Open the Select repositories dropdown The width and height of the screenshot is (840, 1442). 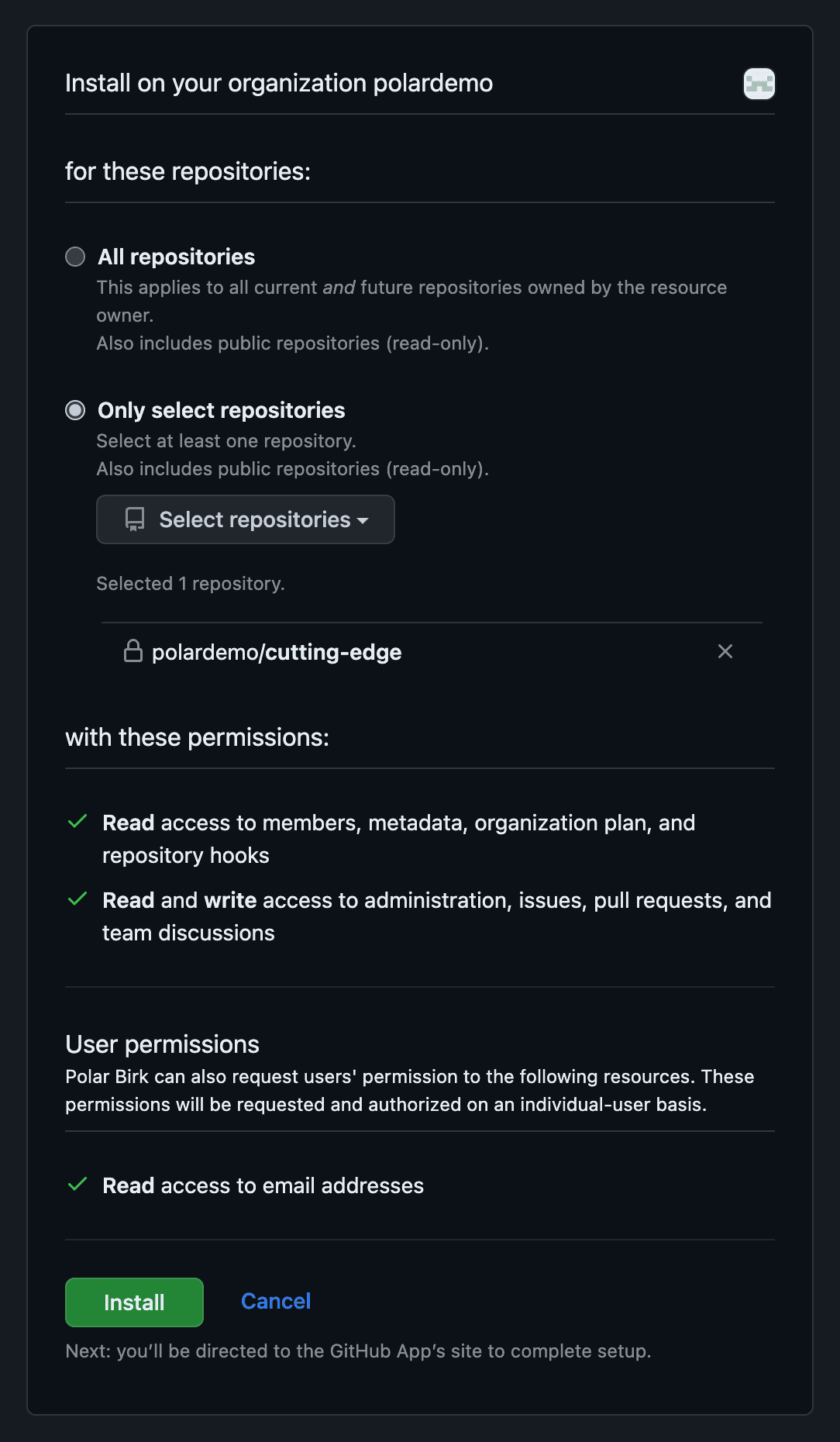[x=245, y=519]
